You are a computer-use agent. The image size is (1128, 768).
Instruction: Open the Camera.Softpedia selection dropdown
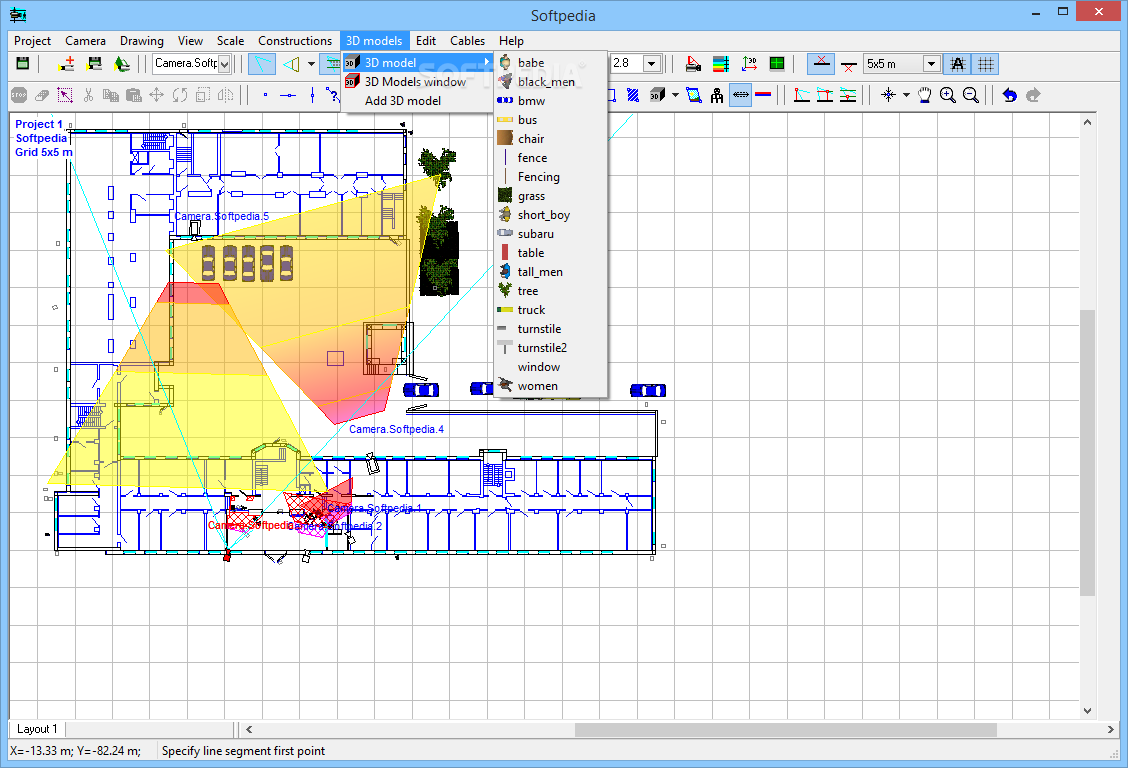pos(224,64)
